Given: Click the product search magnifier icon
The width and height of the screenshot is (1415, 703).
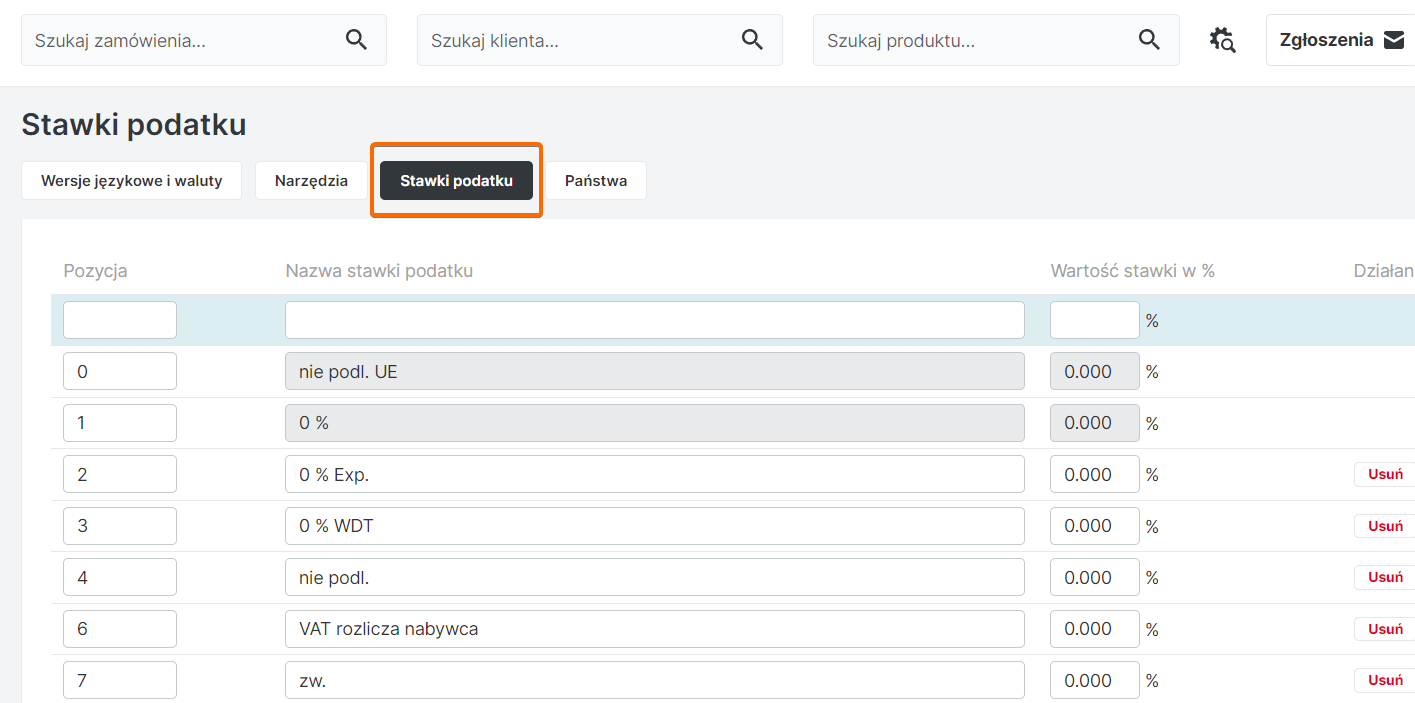Looking at the screenshot, I should click(1149, 40).
